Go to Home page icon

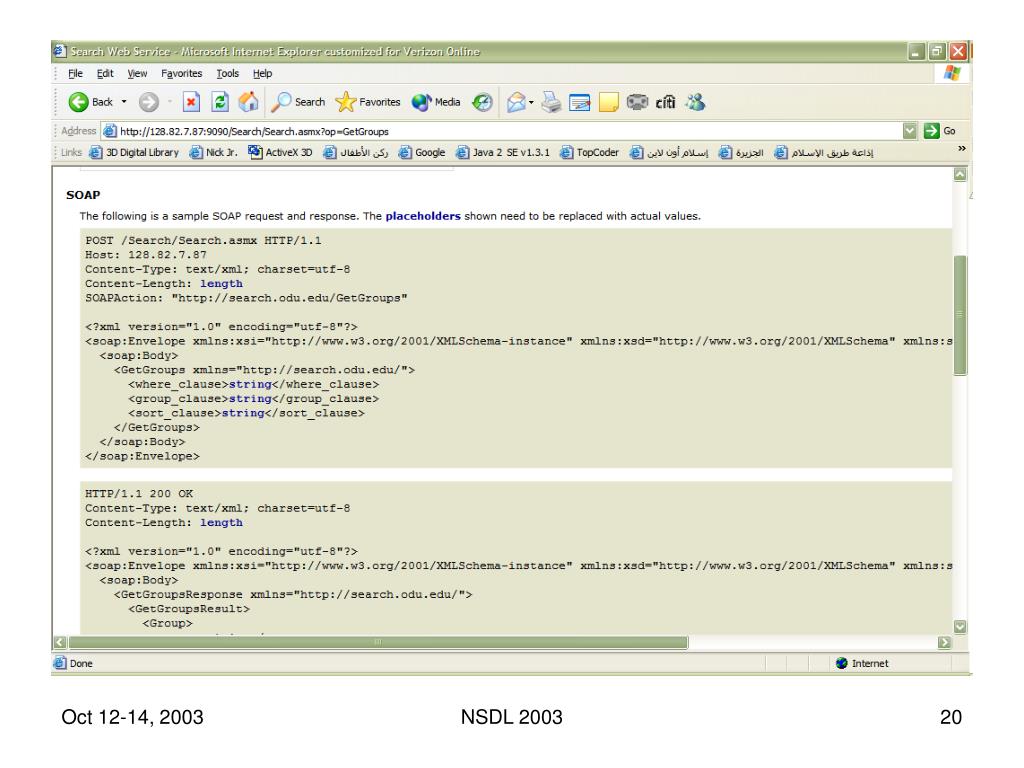(248, 102)
